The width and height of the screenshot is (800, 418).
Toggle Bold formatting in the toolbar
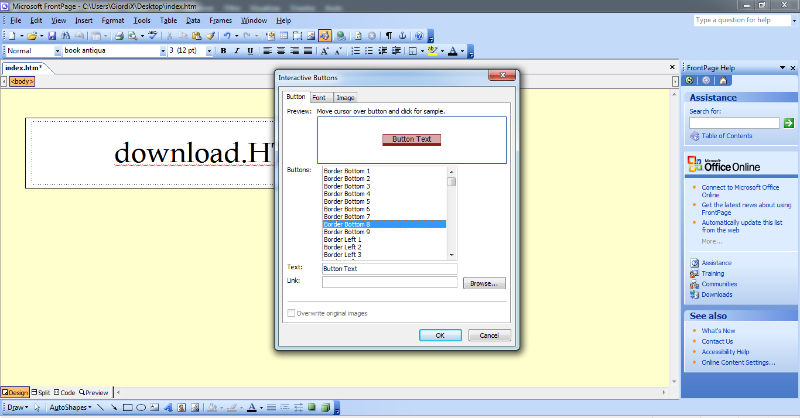coord(224,50)
